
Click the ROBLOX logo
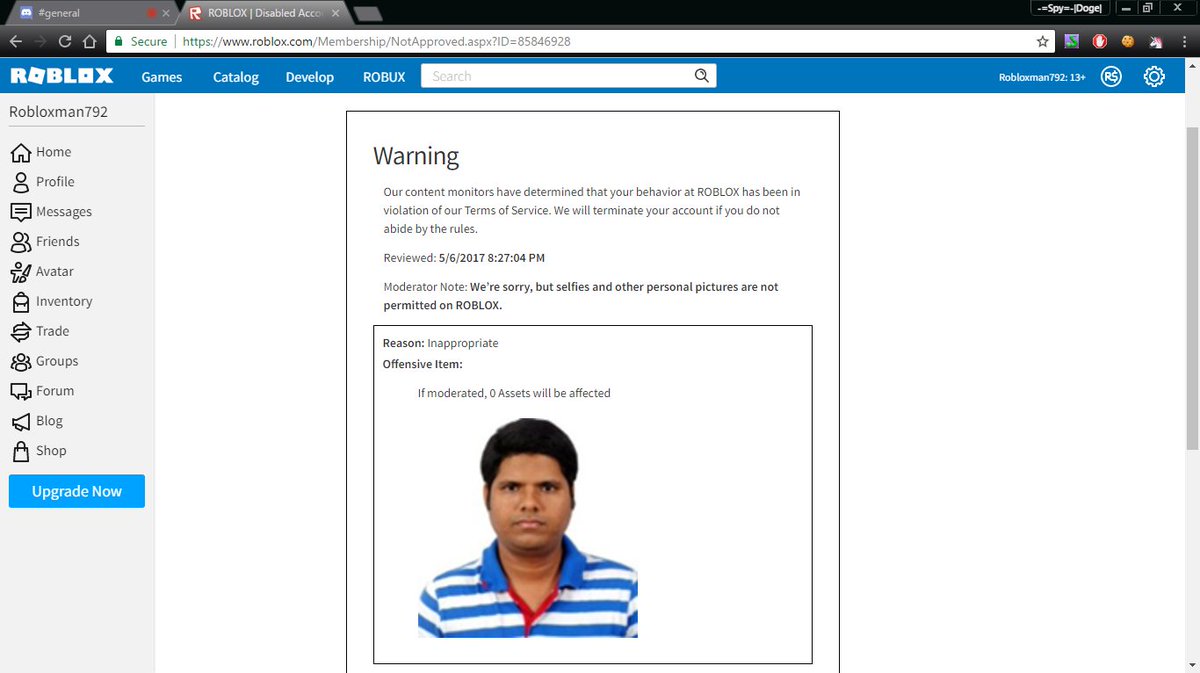click(x=61, y=76)
